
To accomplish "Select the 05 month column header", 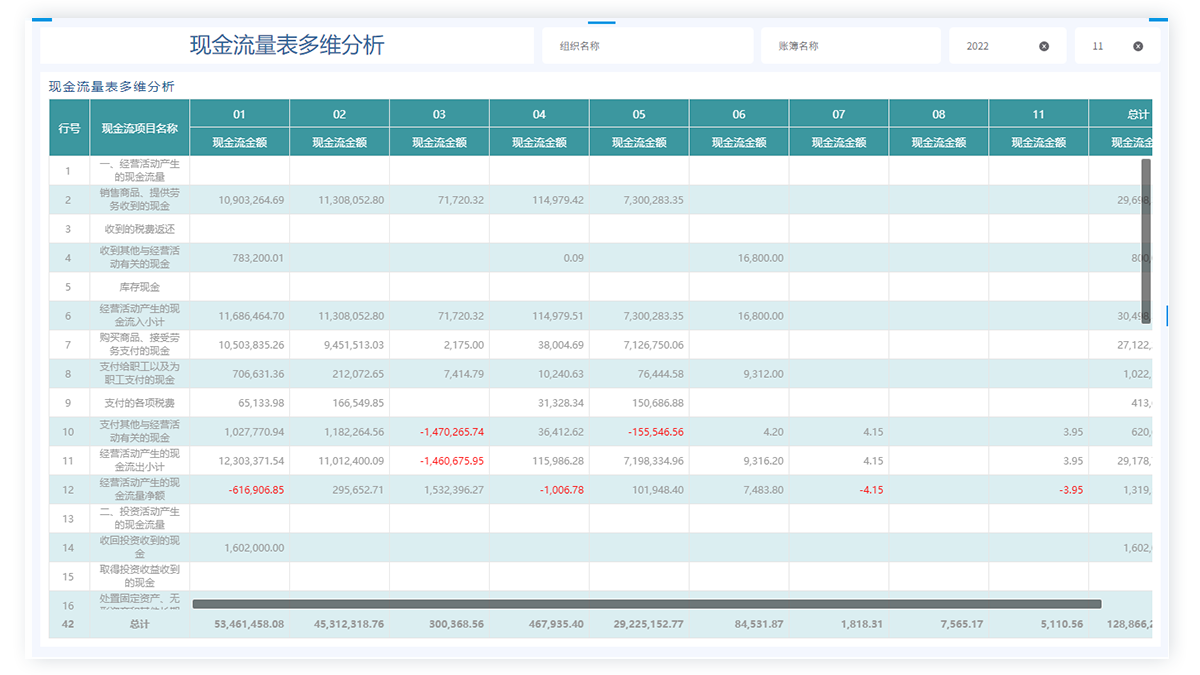I will click(639, 114).
